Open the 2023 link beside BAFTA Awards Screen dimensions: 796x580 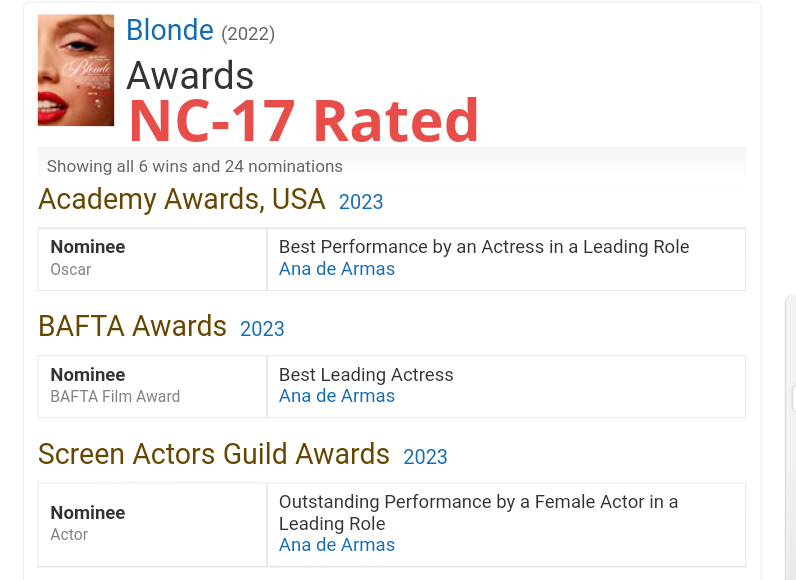tap(262, 329)
